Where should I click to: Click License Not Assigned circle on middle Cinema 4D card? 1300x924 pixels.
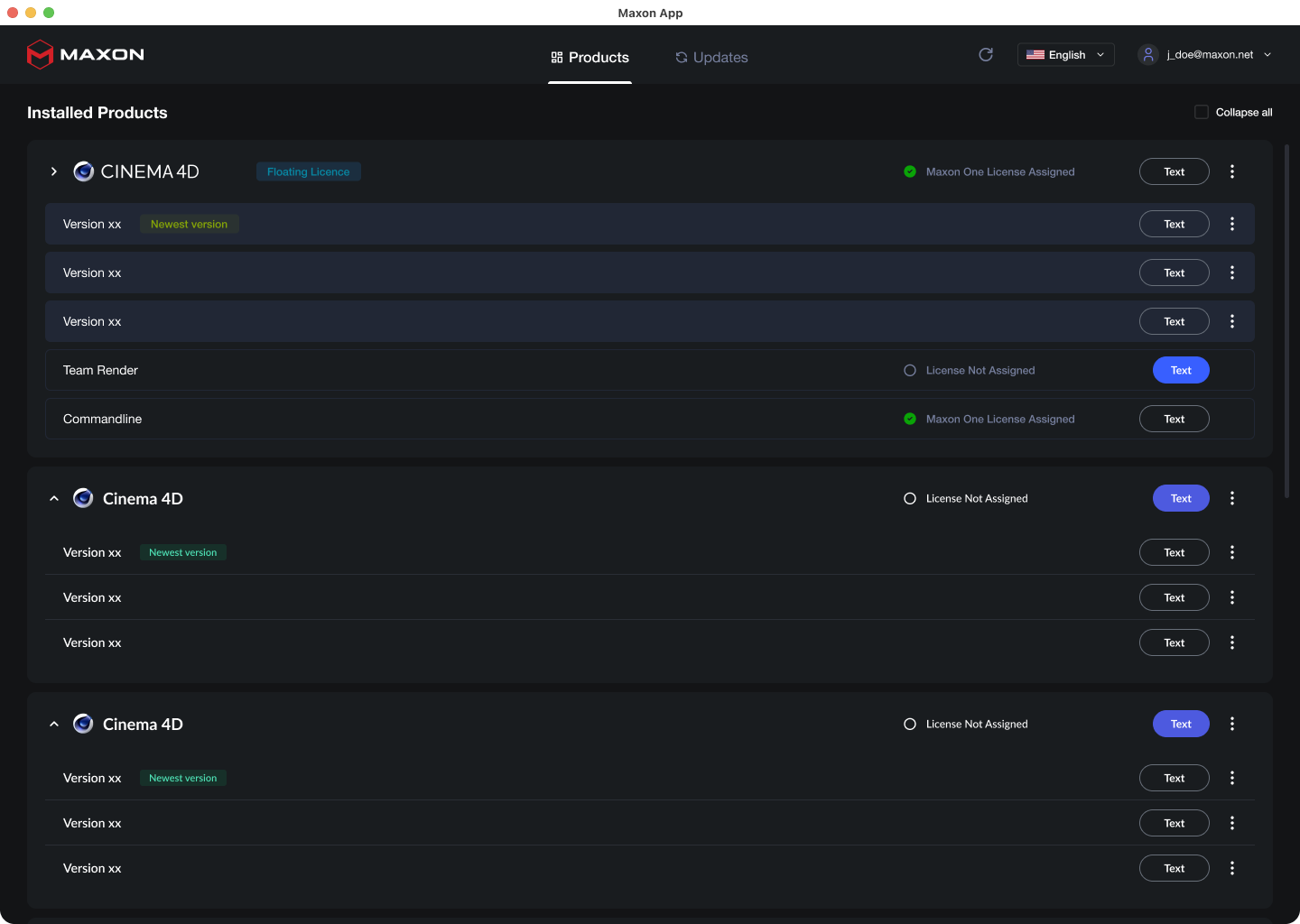(x=910, y=498)
